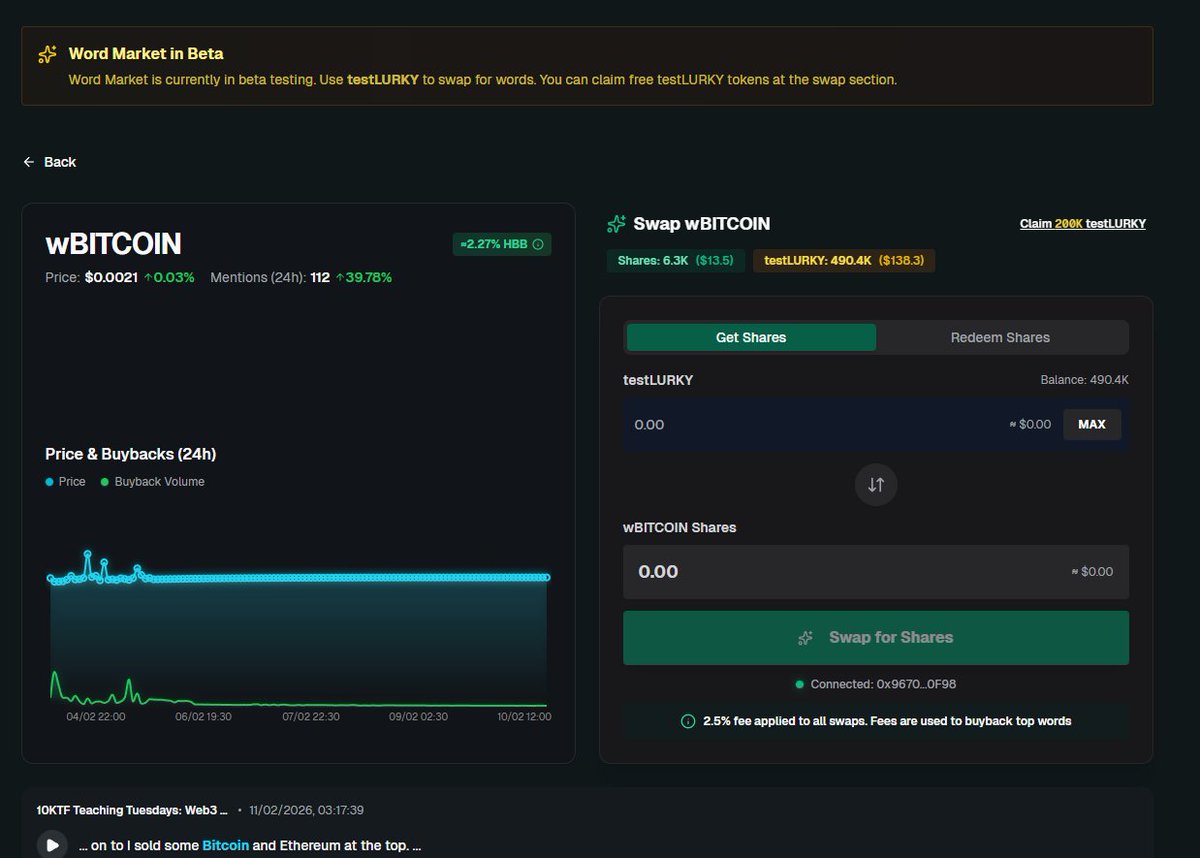Toggle the Price legend item
Screen dimensions: 1200x858
point(66,482)
